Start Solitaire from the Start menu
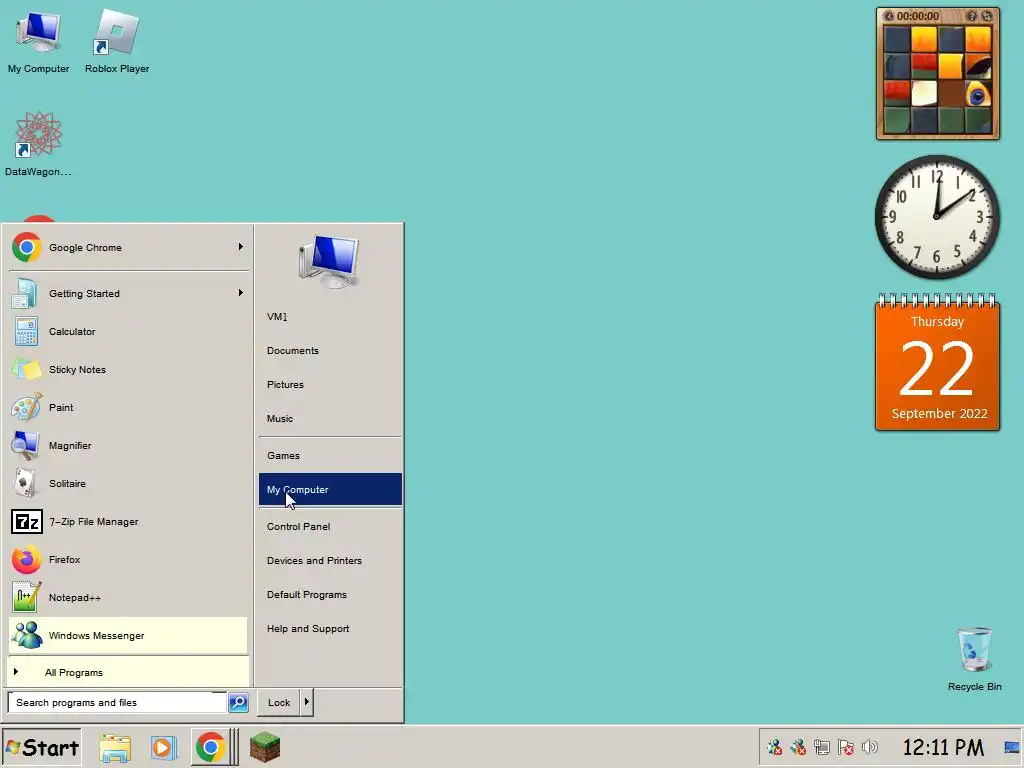The image size is (1024, 768). tap(128, 483)
